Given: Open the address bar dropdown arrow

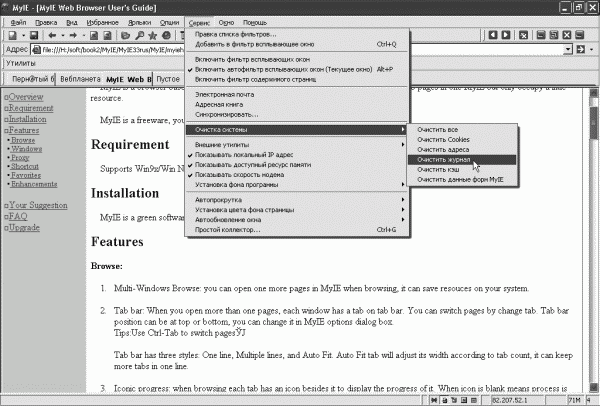Looking at the screenshot, I should coord(568,49).
